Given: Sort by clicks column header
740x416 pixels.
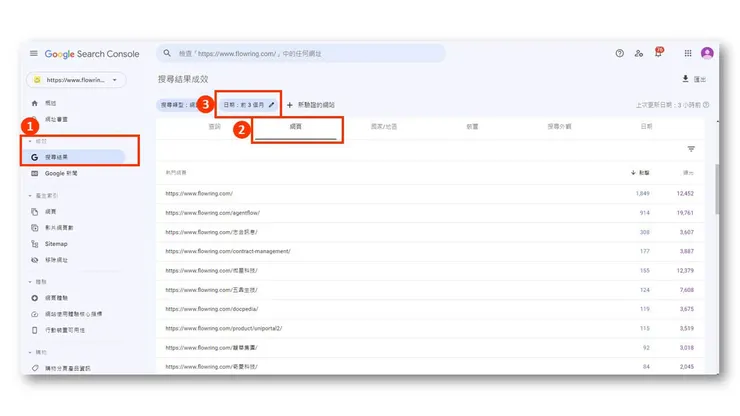Looking at the screenshot, I should [640, 173].
